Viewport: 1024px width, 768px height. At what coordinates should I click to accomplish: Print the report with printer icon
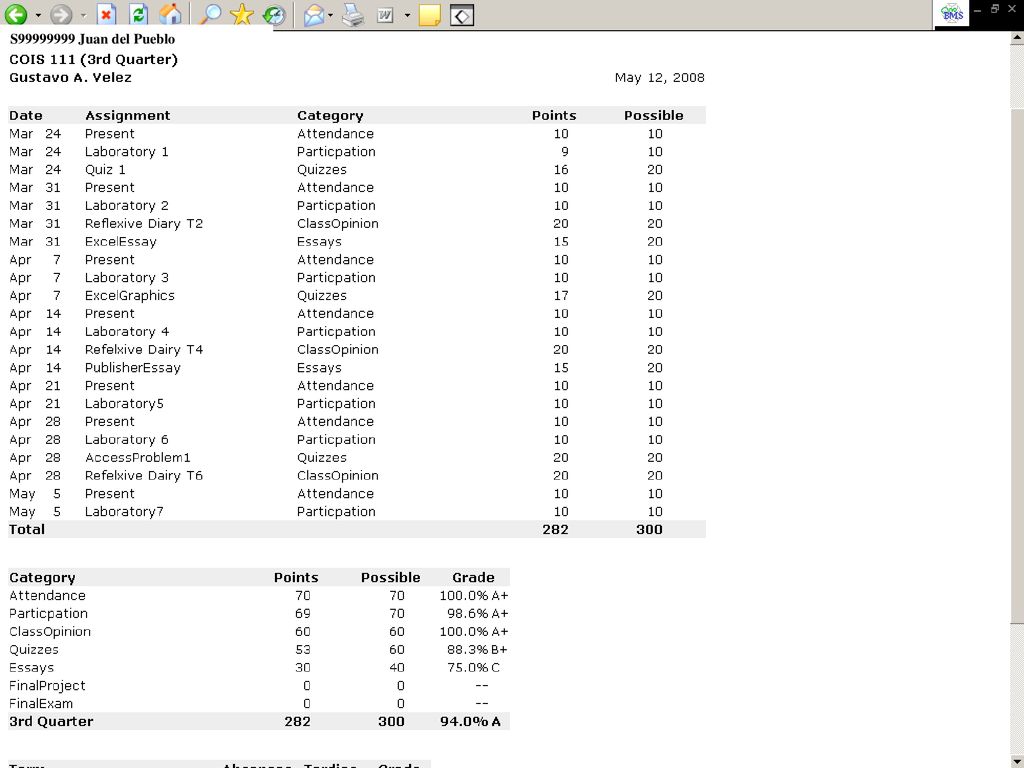coord(353,14)
